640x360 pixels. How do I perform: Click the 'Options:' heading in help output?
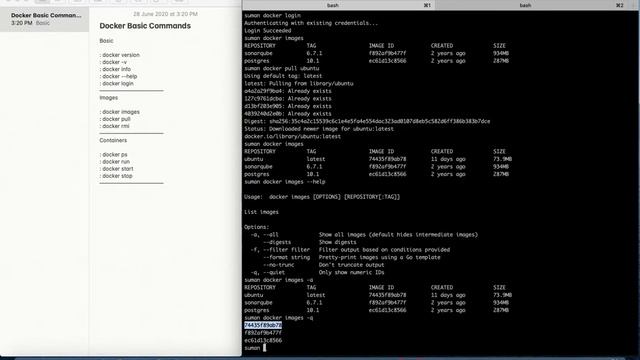tap(257, 227)
